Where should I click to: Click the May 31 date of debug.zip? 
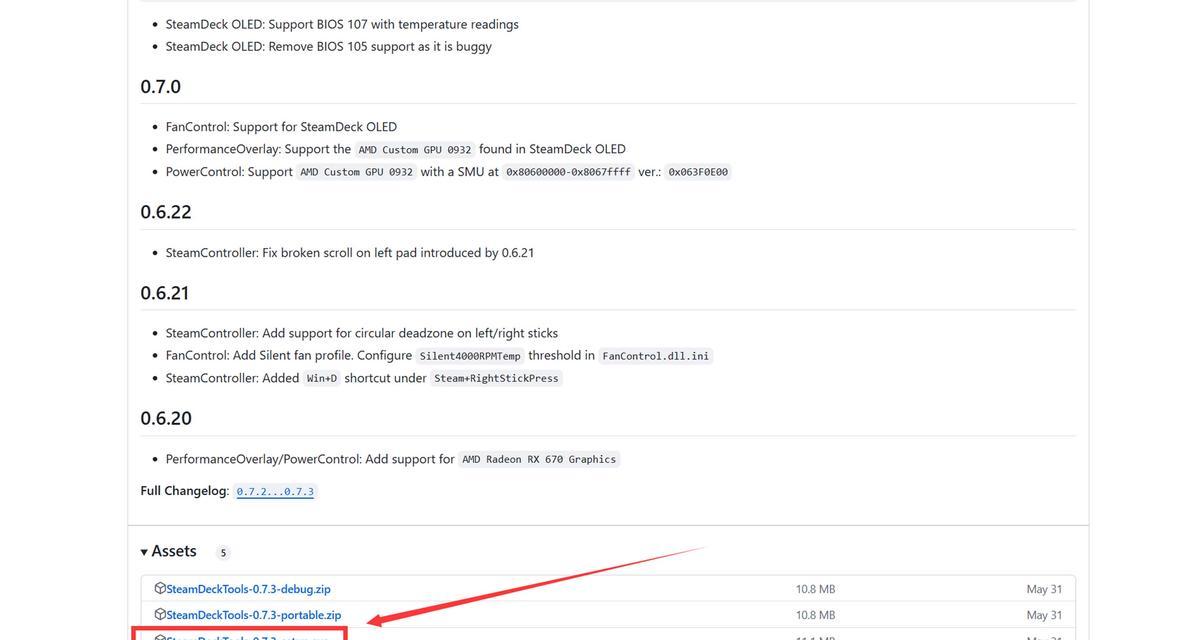[x=1044, y=589]
